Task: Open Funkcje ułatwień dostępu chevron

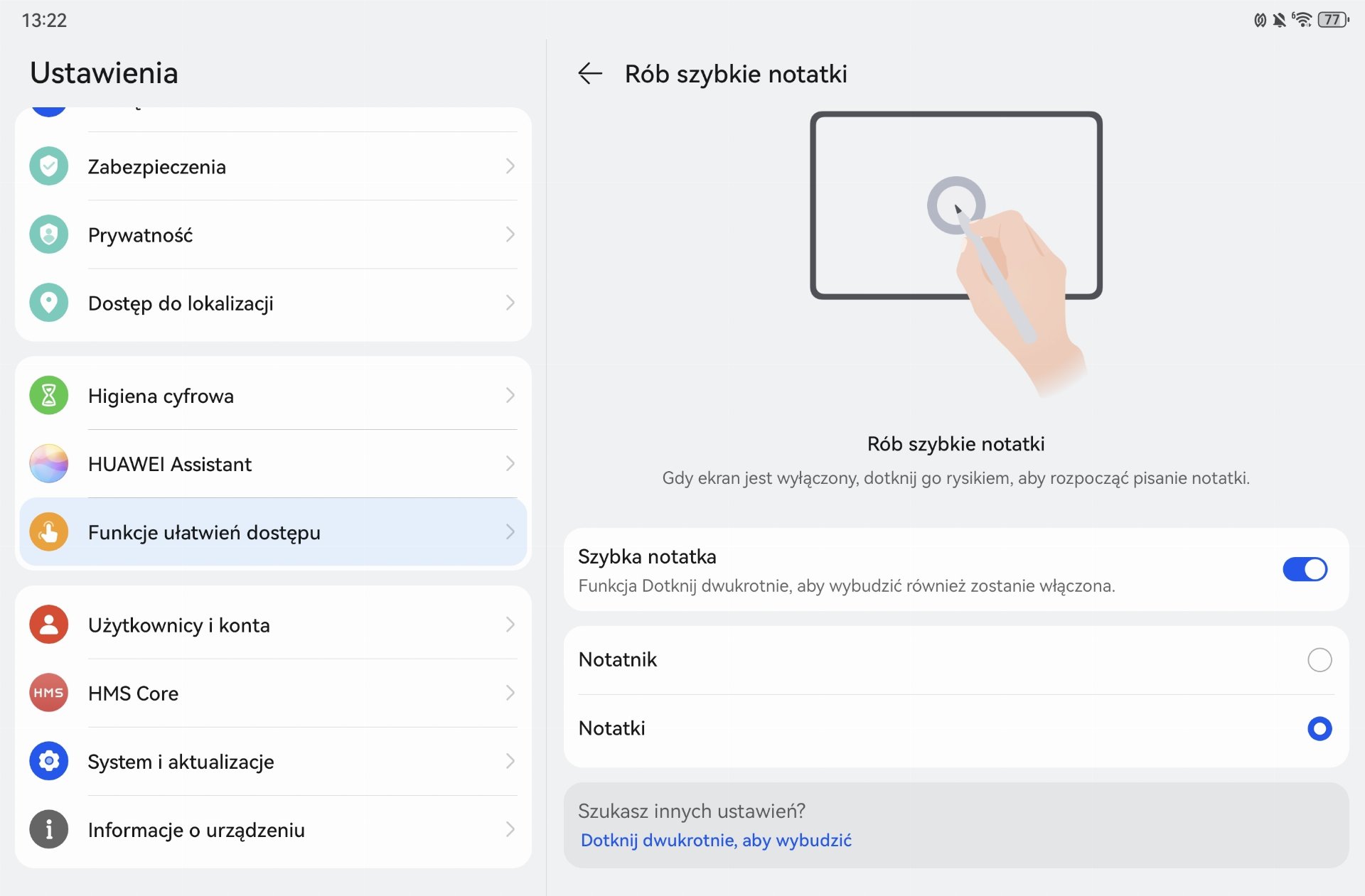Action: 510,531
